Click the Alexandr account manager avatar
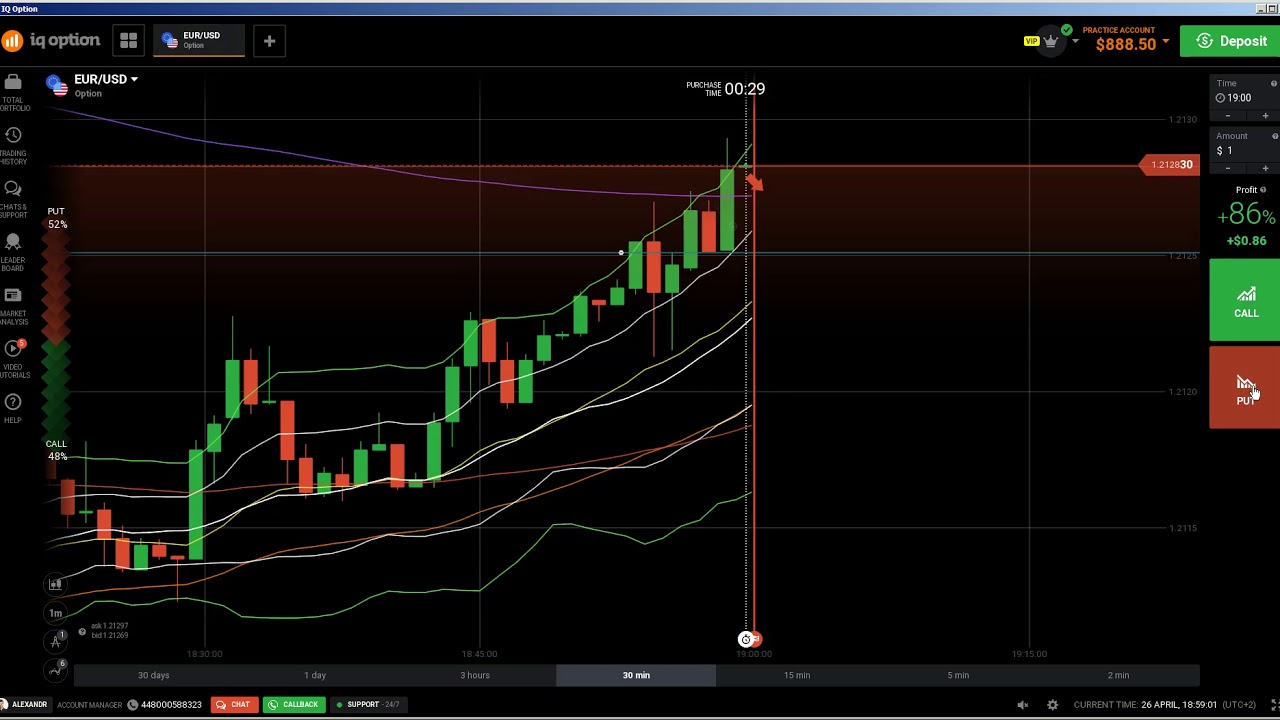This screenshot has height=720, width=1280. pyautogui.click(x=5, y=704)
